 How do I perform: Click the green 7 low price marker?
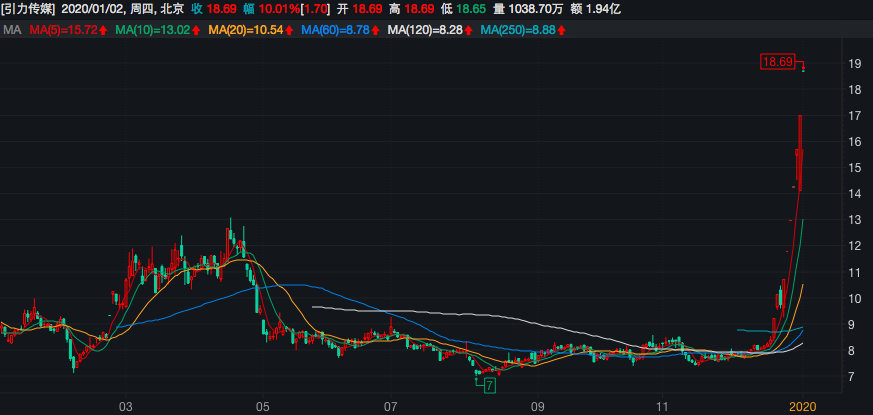[x=489, y=385]
